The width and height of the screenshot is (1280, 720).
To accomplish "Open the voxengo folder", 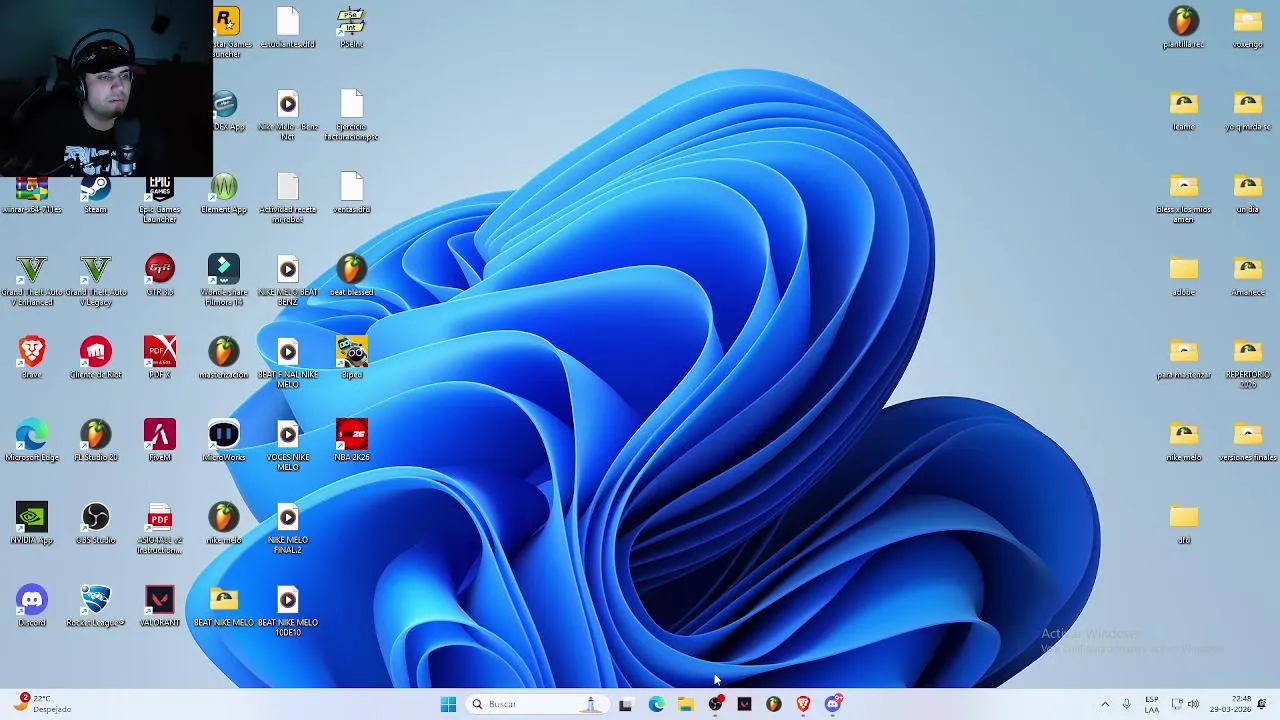I will 1248,26.
